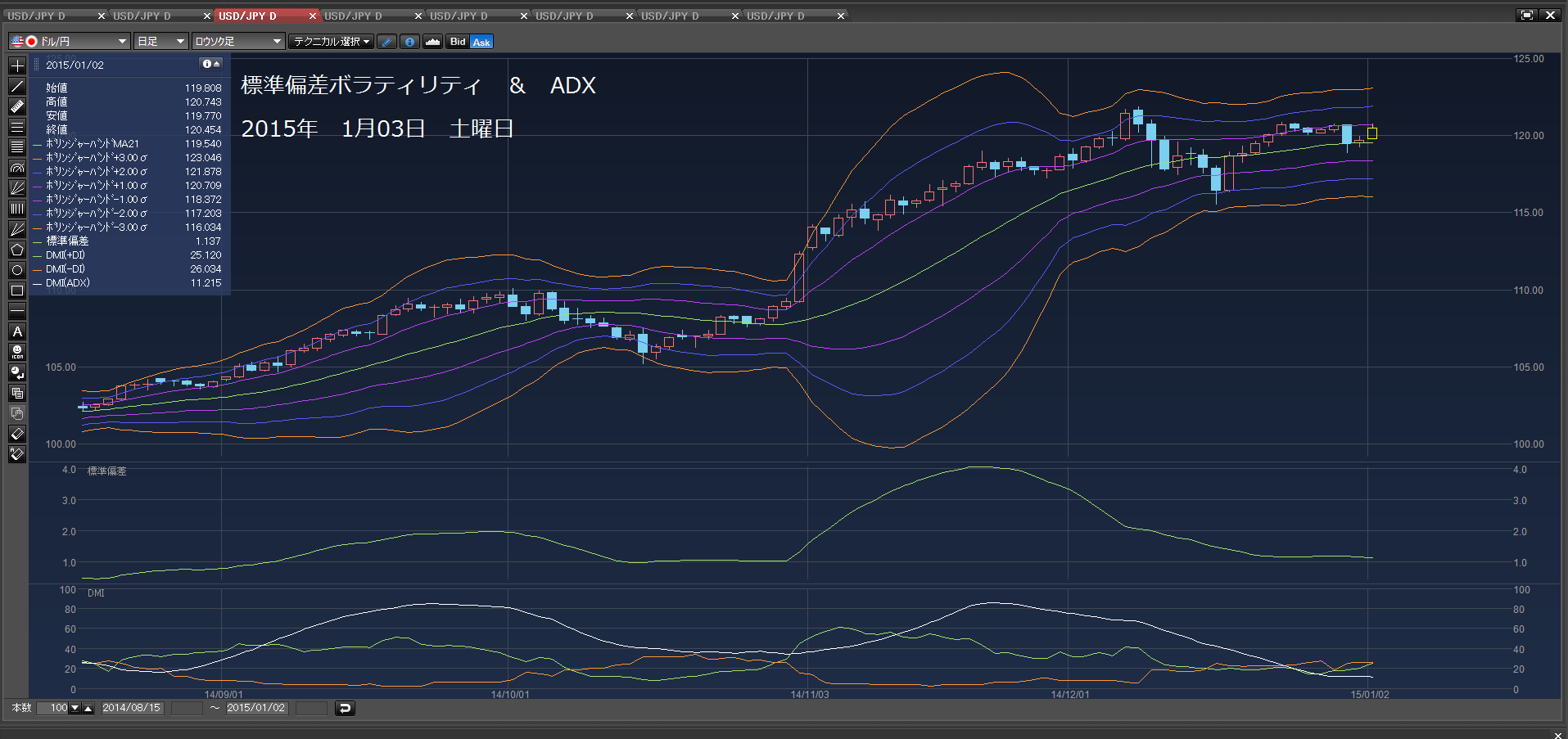Click the window restore icon at top right
1568x739 pixels.
click(1527, 15)
